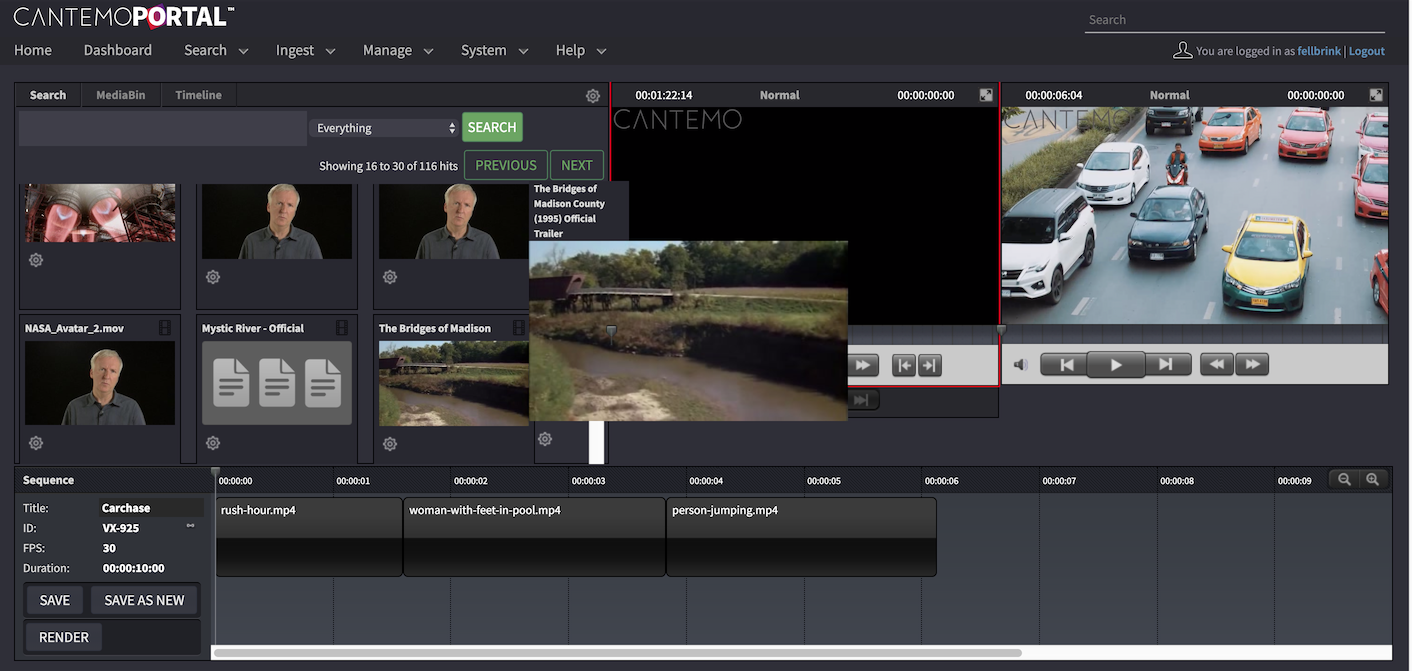This screenshot has height=671, width=1412.
Task: Click the 00:00:05 mark on timeline ruler
Action: (824, 481)
